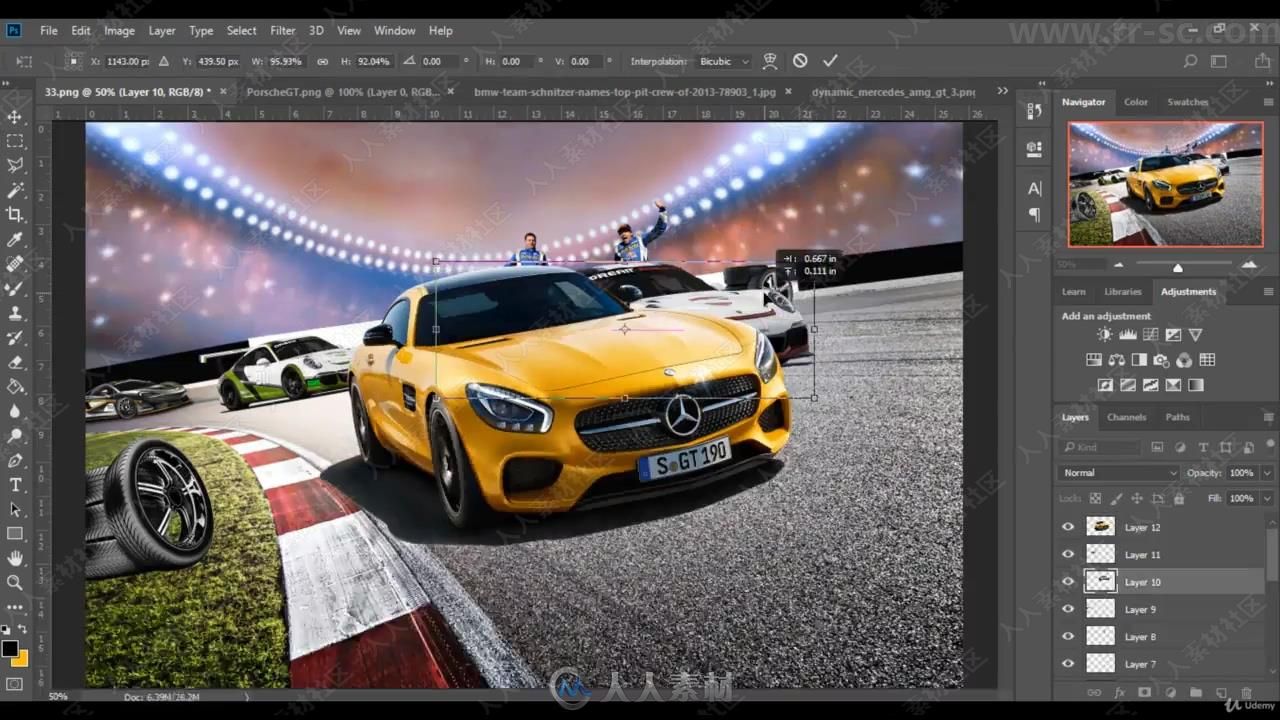Select the Eyedropper tool
This screenshot has height=720, width=1280.
coord(15,239)
